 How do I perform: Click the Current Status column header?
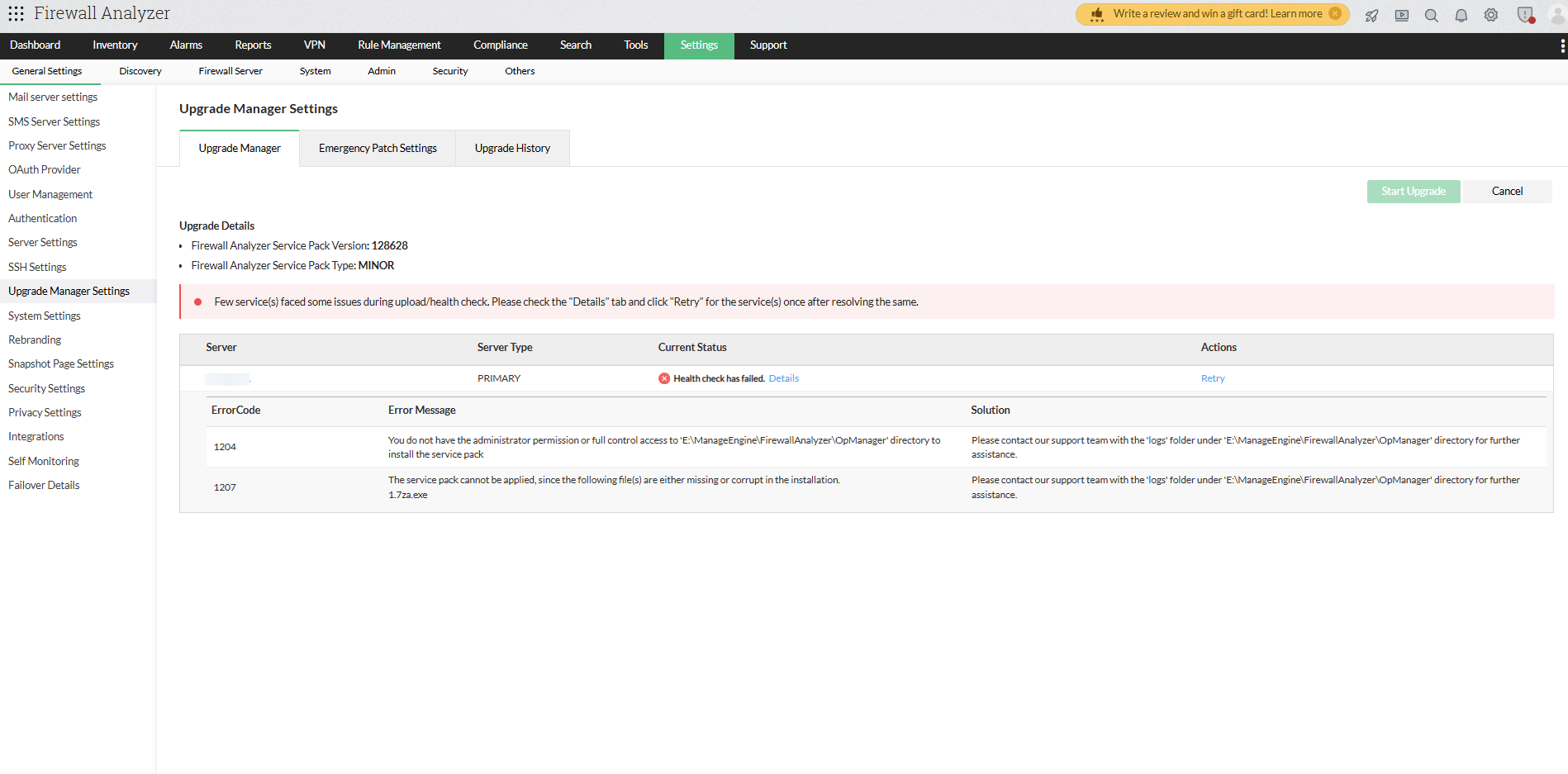692,348
